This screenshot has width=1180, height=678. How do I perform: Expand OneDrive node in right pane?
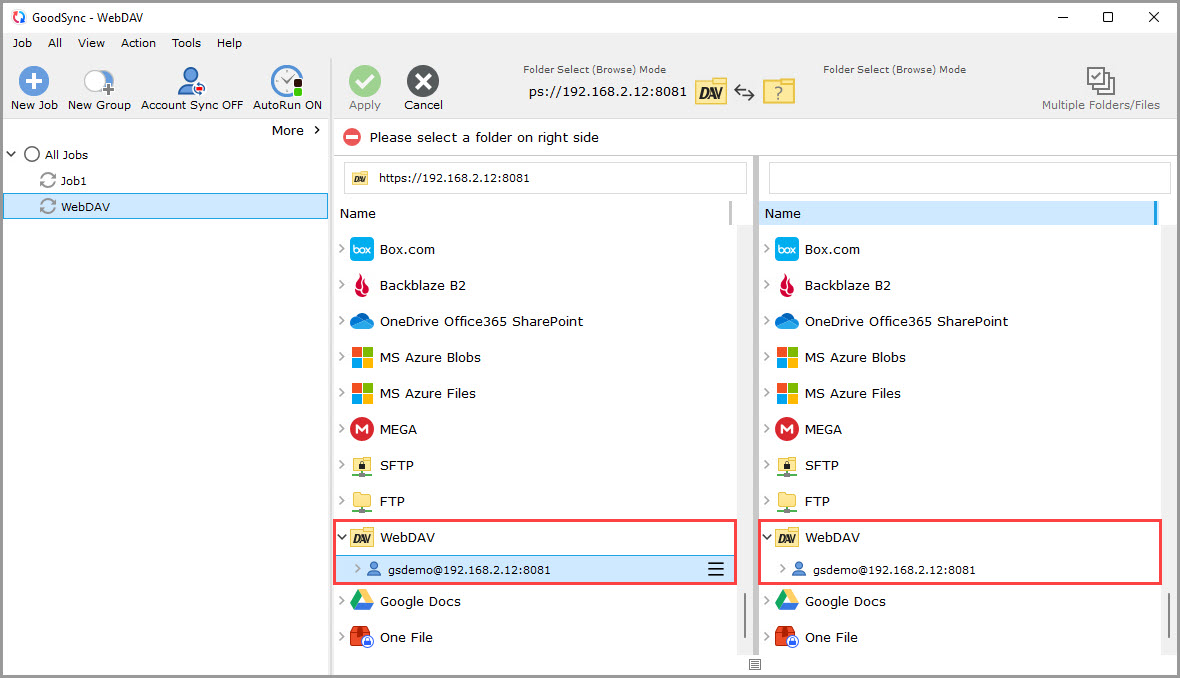tap(767, 321)
